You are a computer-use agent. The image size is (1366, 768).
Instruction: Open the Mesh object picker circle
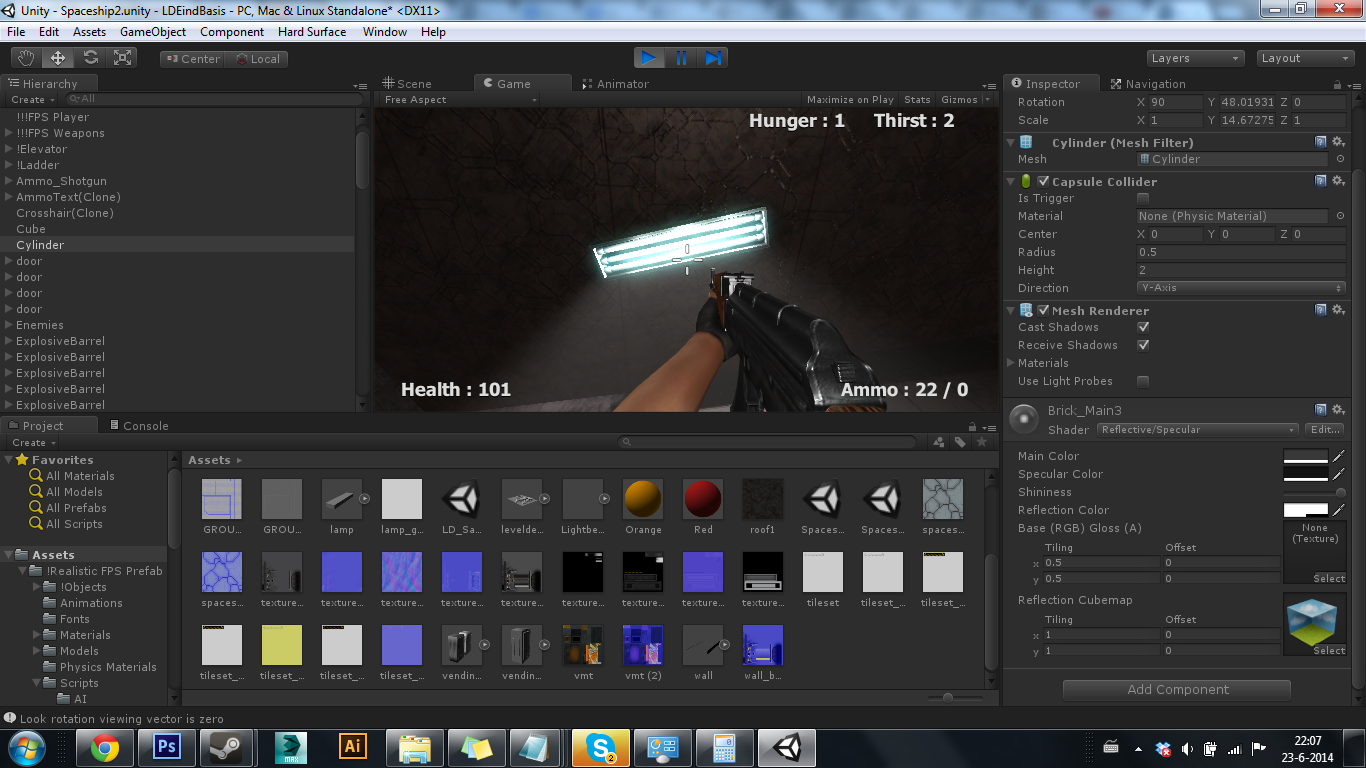tap(1340, 159)
